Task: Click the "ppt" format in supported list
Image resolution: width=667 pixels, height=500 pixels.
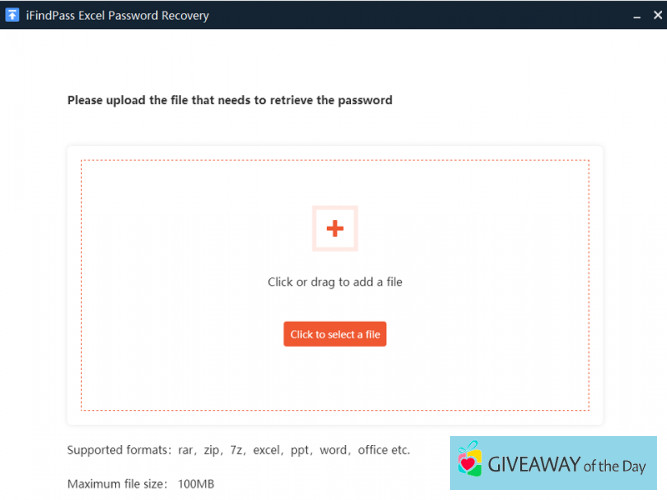Action: pos(300,450)
